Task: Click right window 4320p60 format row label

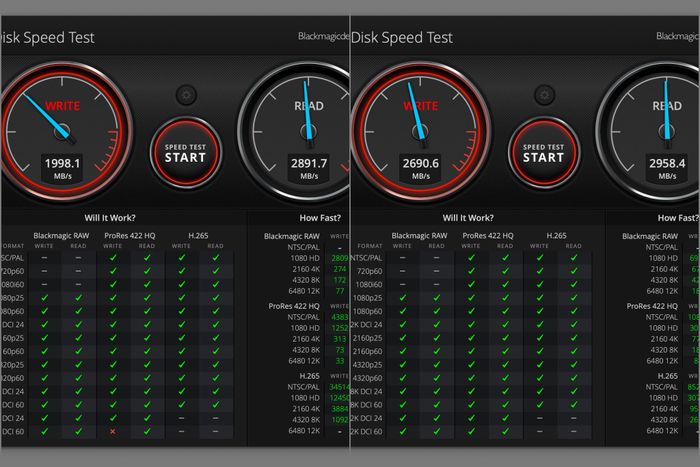Action: tap(368, 378)
